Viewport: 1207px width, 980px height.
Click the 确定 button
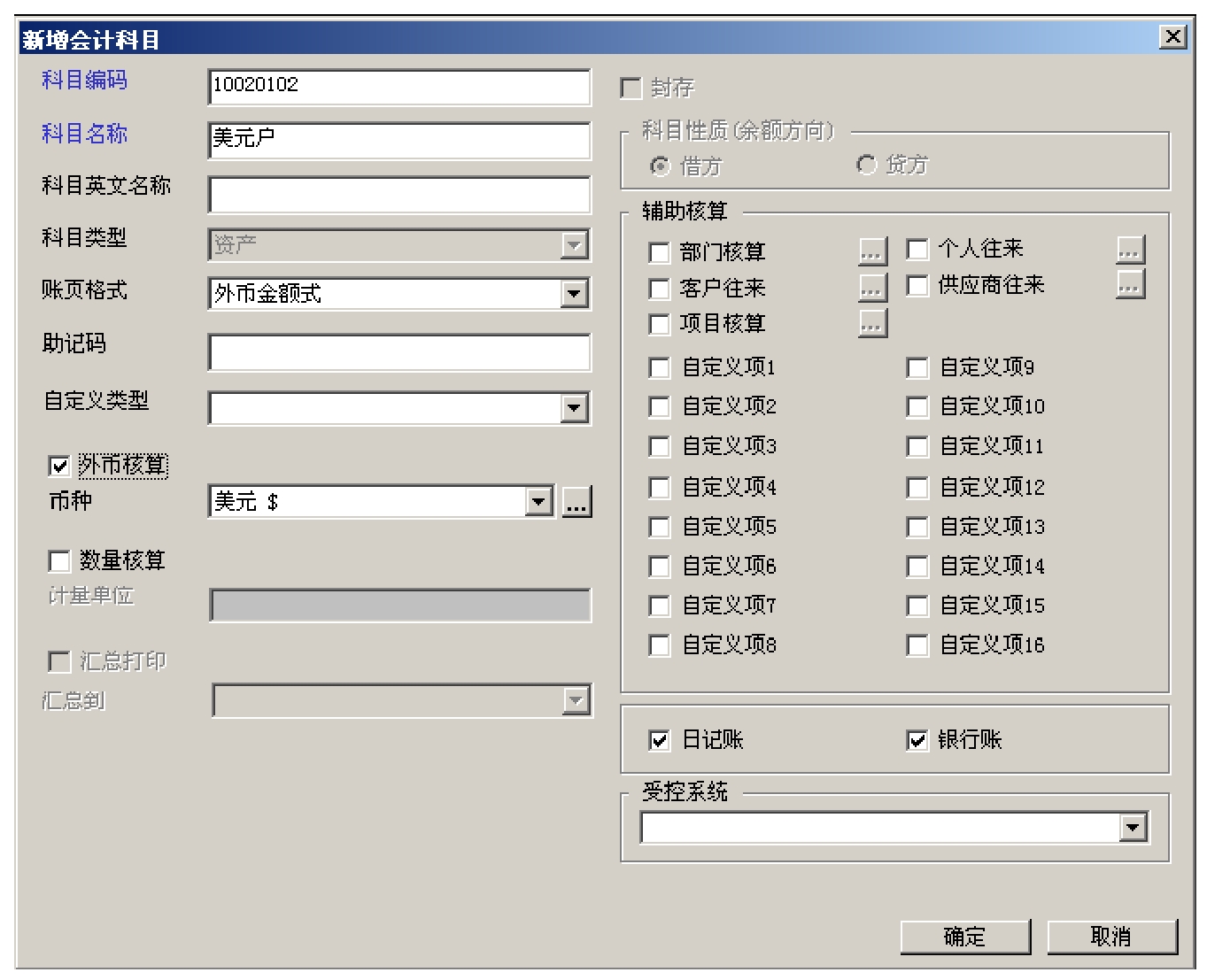(965, 937)
